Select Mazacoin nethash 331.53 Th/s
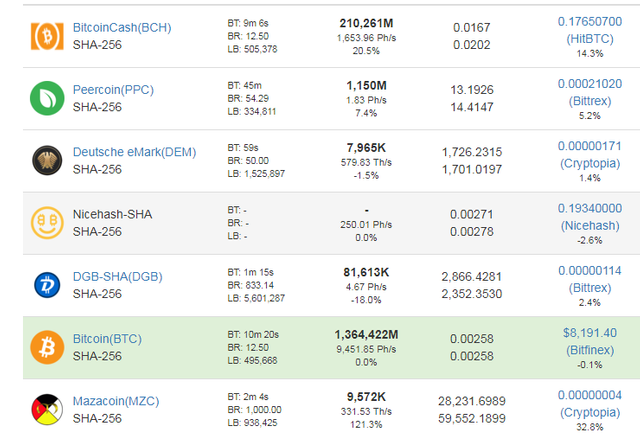640x439 pixels. 366,411
